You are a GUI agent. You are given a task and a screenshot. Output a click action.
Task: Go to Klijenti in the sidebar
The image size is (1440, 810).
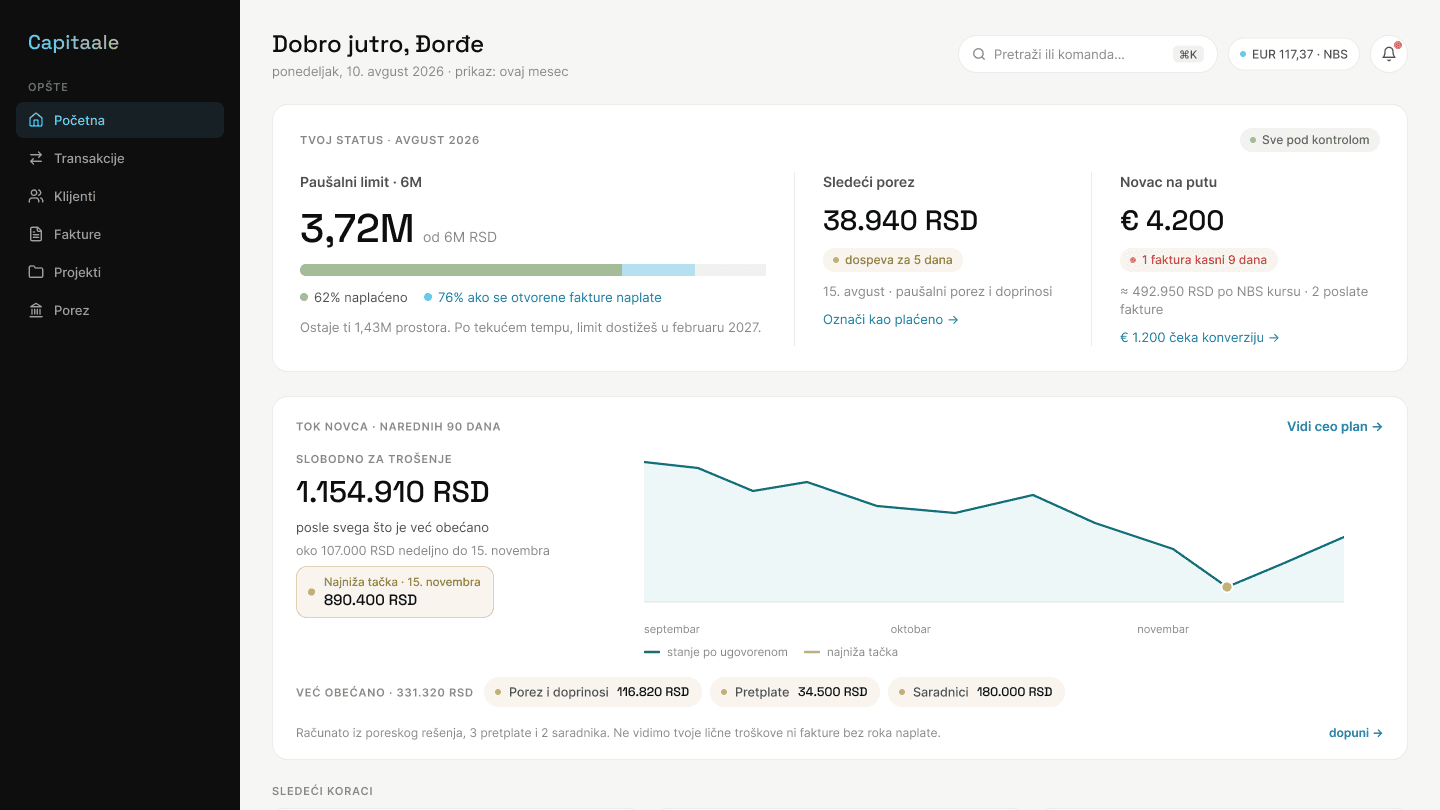click(x=120, y=196)
